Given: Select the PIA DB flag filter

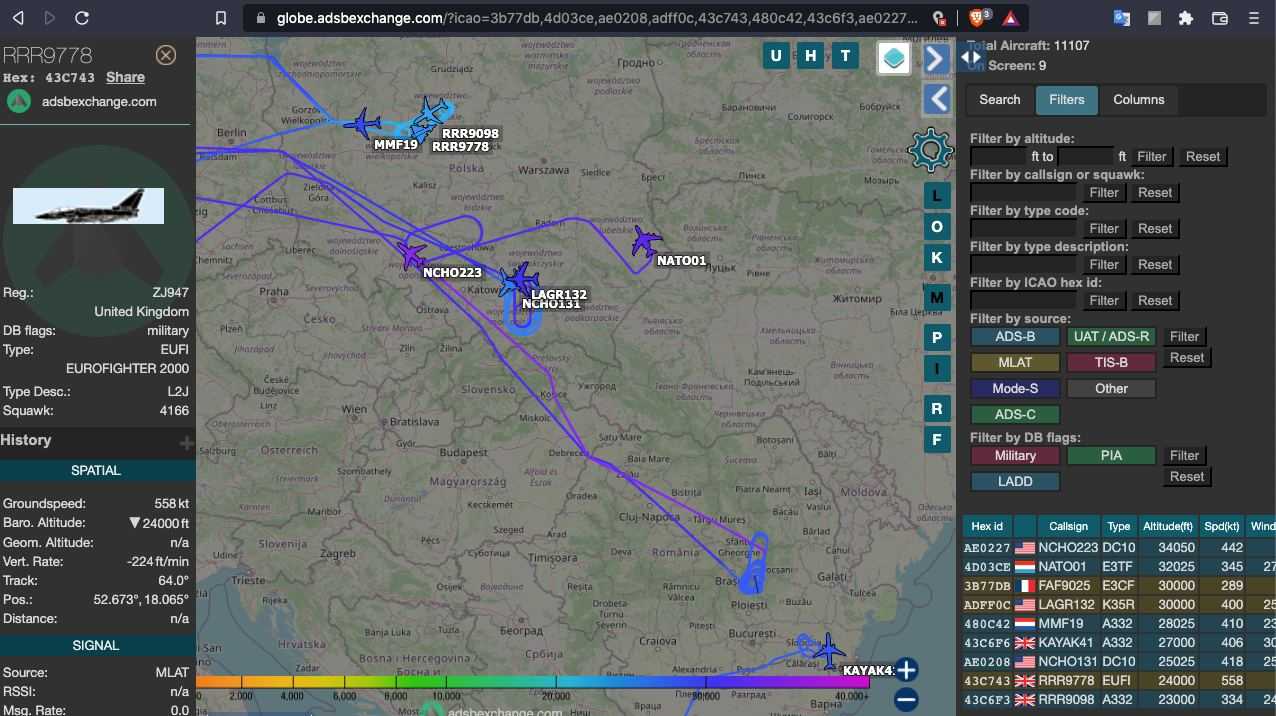Looking at the screenshot, I should tap(1111, 456).
